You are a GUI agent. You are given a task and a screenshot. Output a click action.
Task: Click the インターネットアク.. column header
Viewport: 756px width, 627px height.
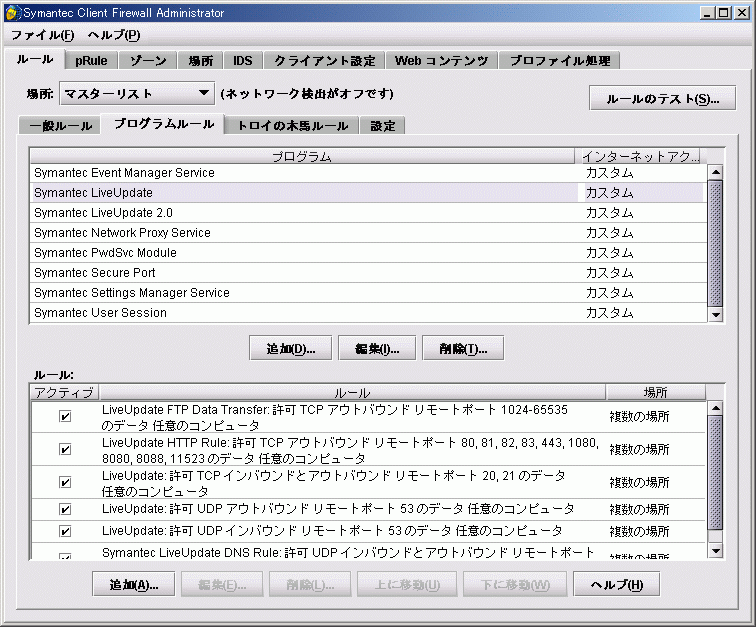pyautogui.click(x=640, y=156)
